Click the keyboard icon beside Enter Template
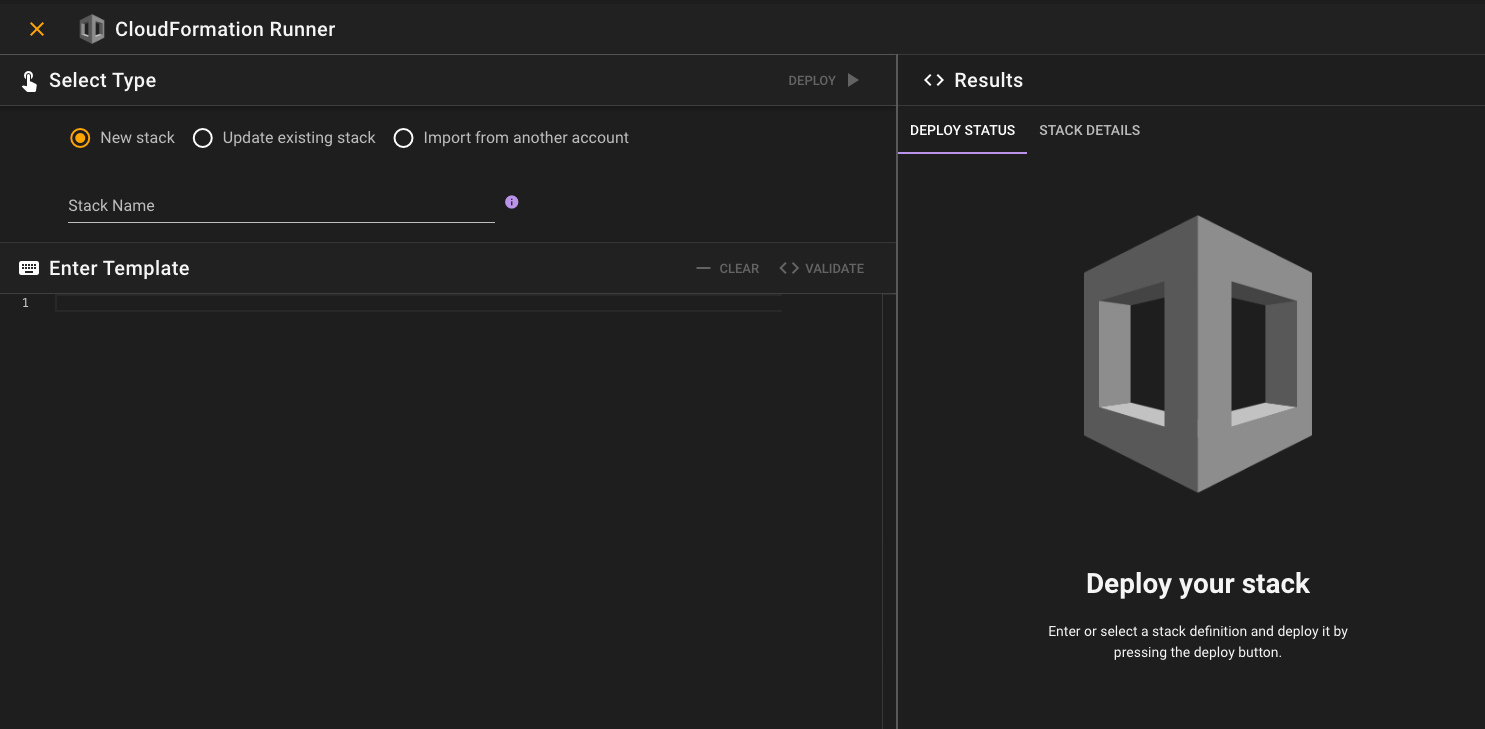The width and height of the screenshot is (1485, 729). pos(29,268)
